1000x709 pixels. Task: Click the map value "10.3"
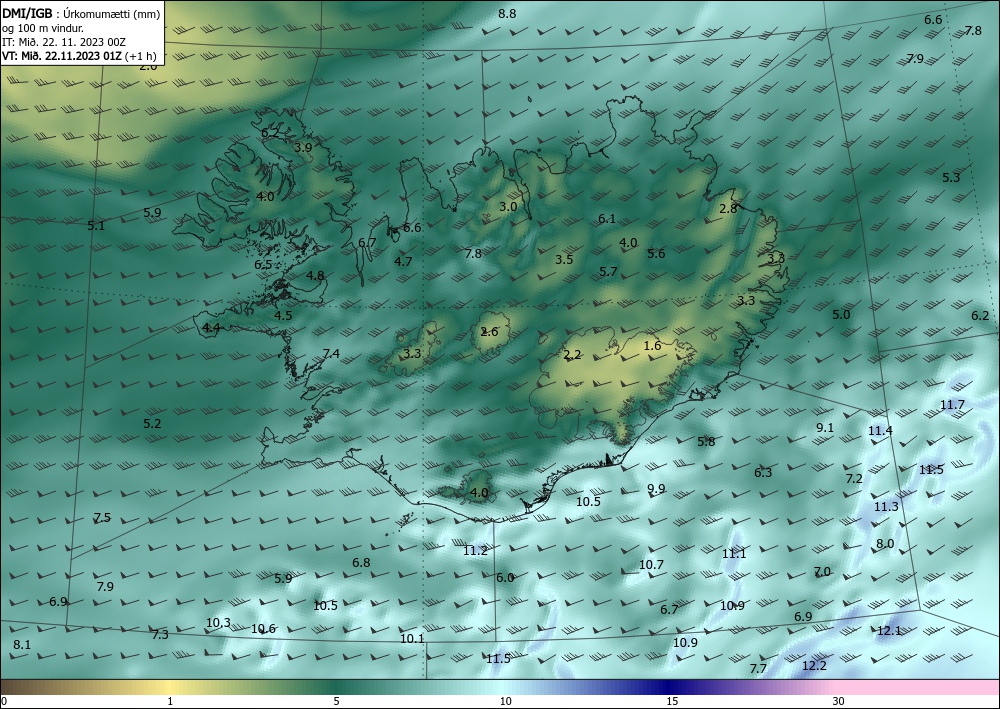218,622
